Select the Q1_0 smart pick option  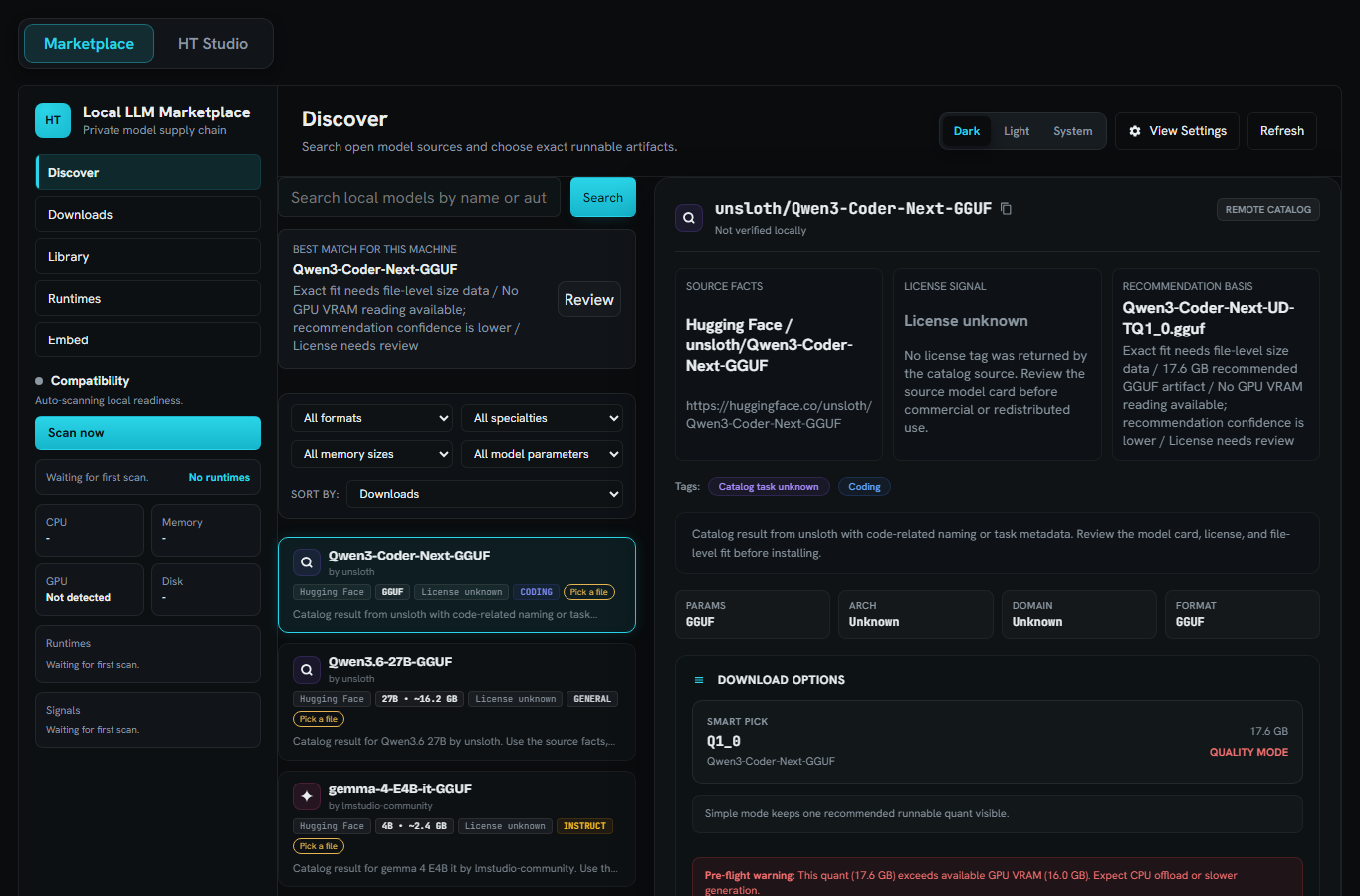998,742
